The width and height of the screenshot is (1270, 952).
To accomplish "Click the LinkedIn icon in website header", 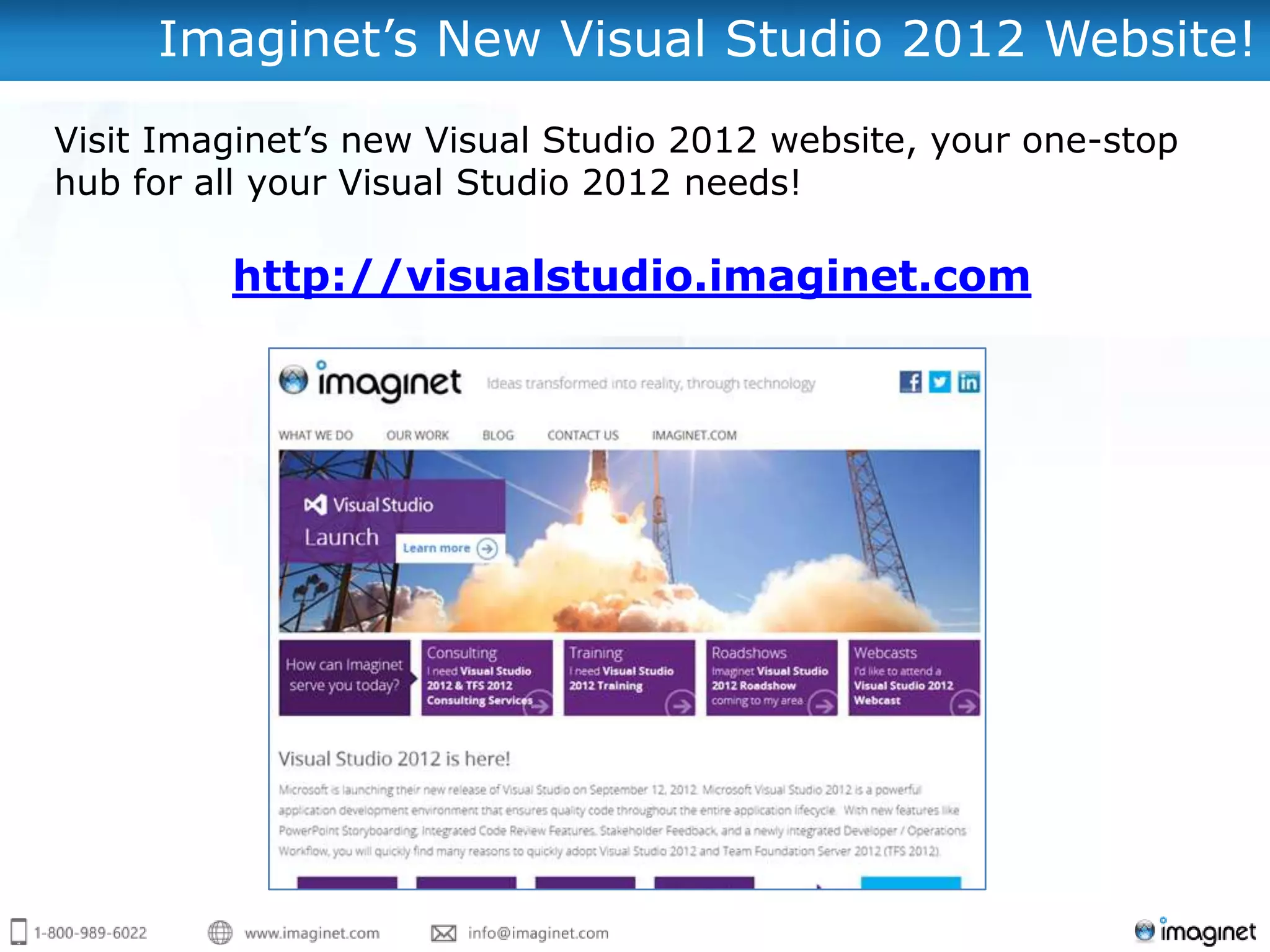I will pyautogui.click(x=969, y=382).
